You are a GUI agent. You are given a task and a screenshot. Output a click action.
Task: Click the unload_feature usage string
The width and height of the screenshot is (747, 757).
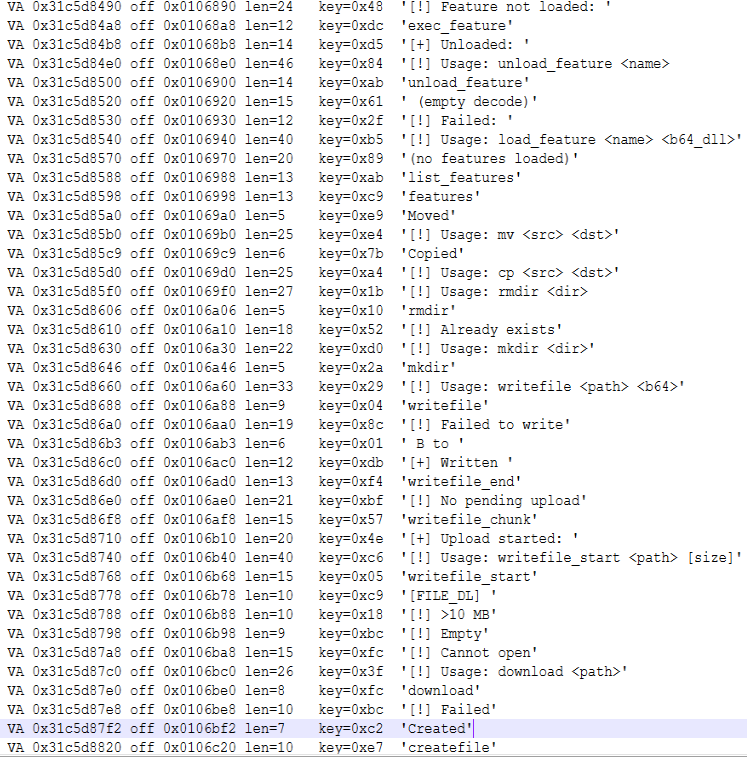(x=536, y=64)
